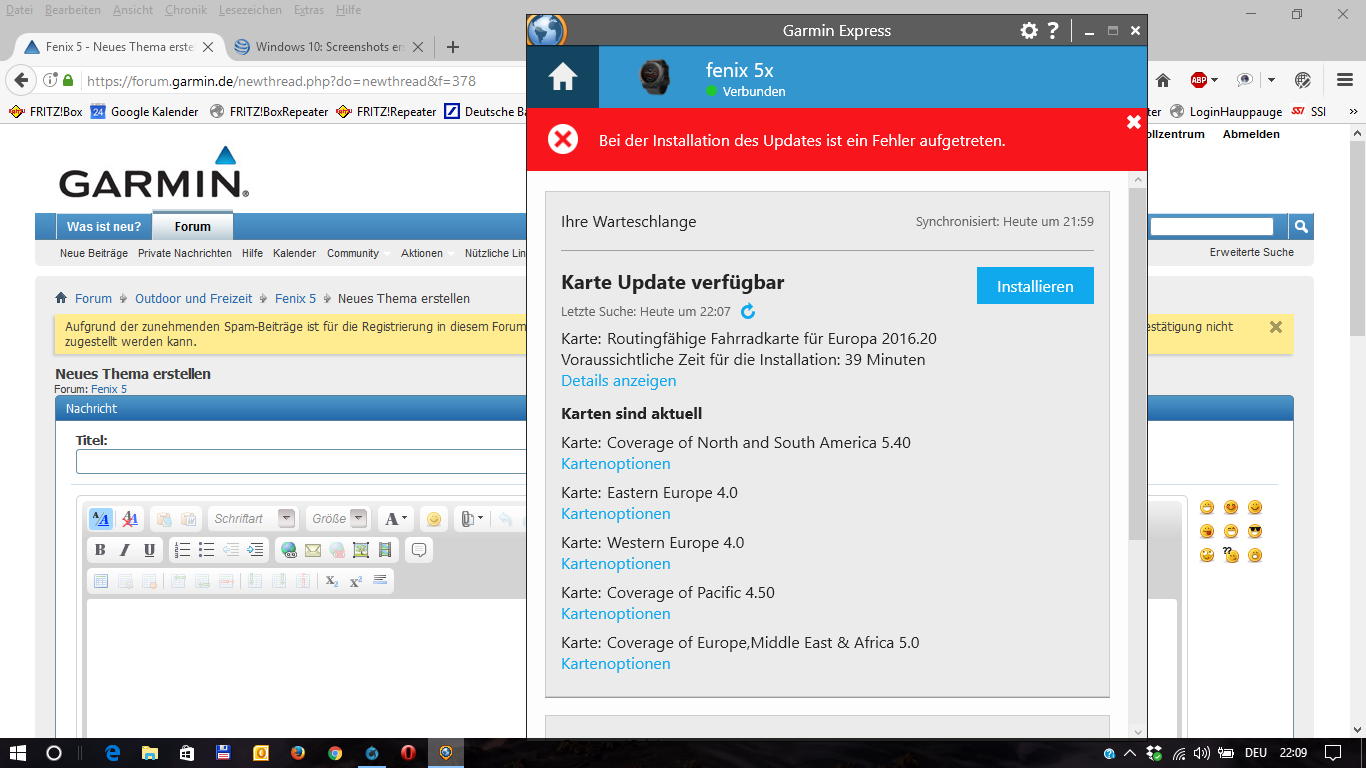Viewport: 1366px width, 768px height.
Task: Expand the Community menu
Action: (x=358, y=253)
